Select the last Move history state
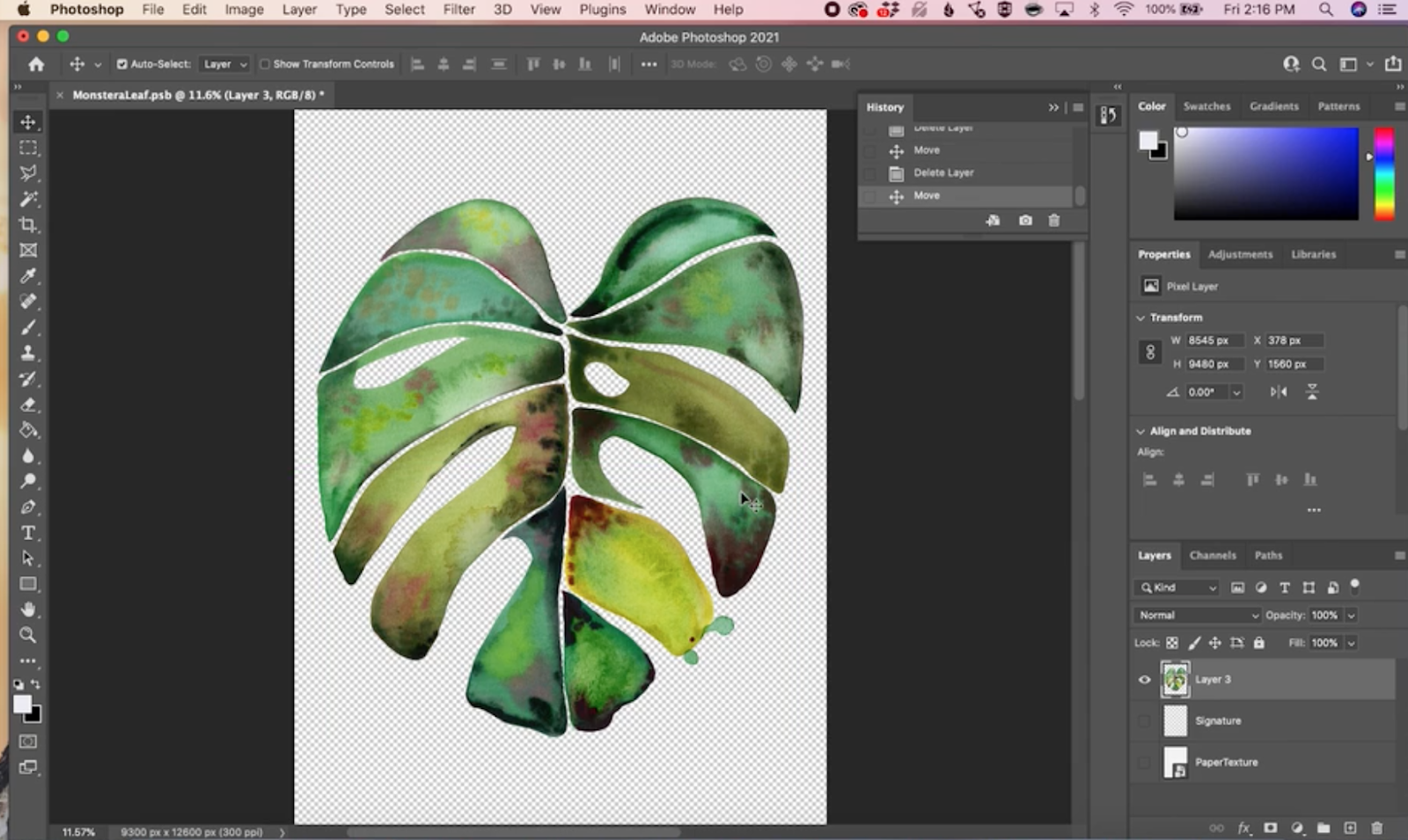 965,195
